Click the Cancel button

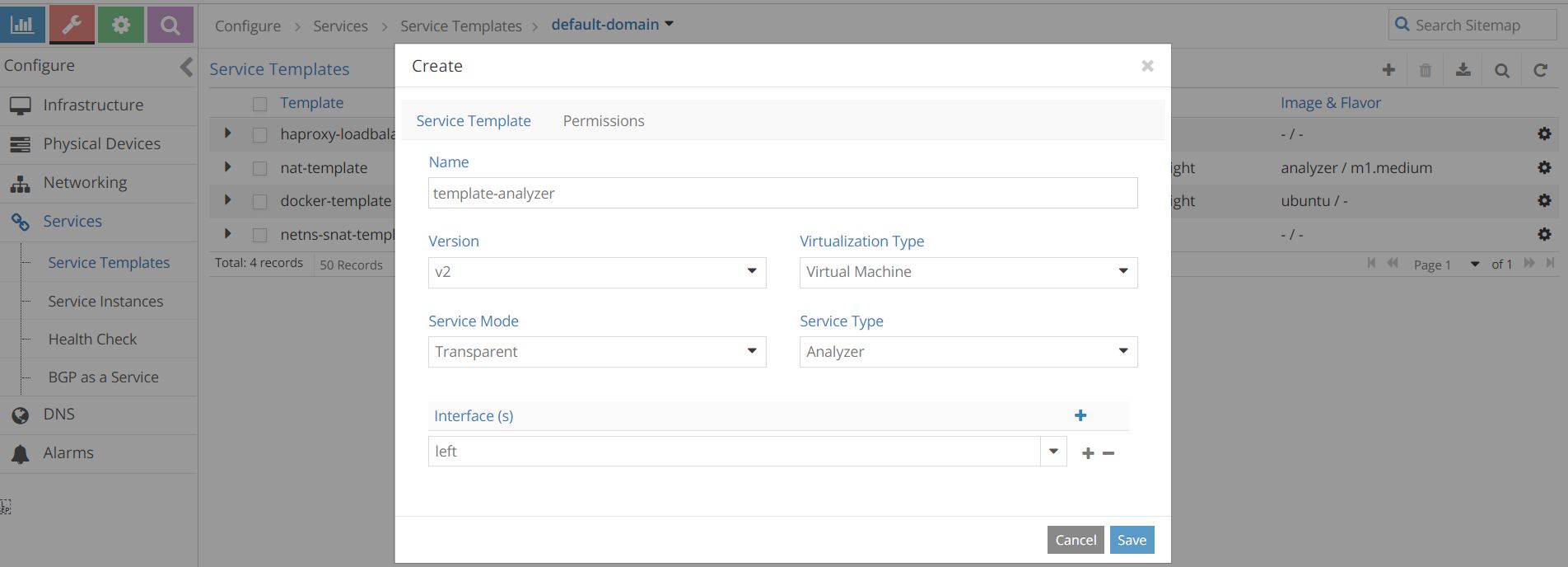coord(1076,540)
